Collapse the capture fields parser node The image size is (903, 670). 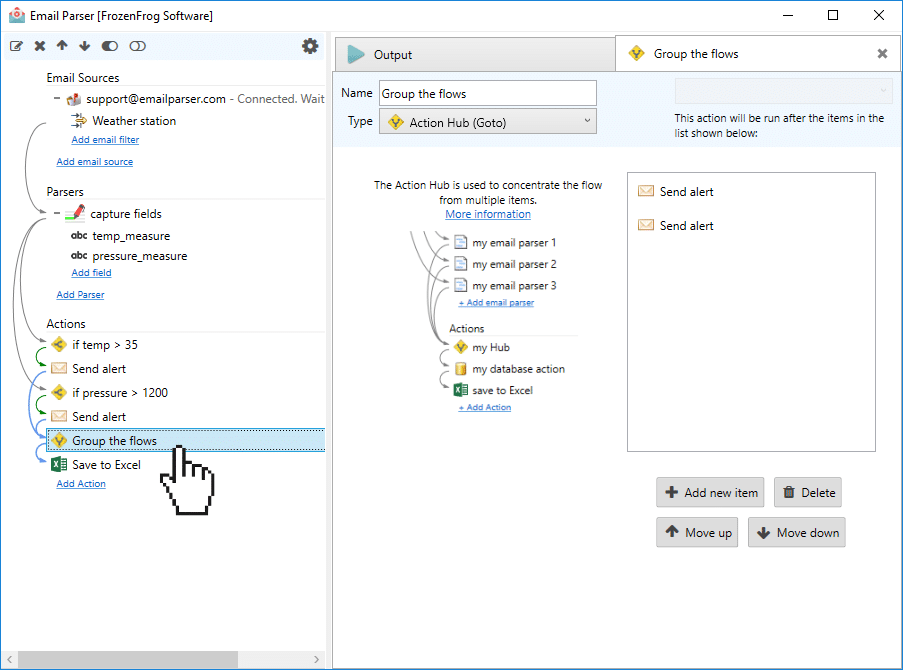tap(57, 213)
